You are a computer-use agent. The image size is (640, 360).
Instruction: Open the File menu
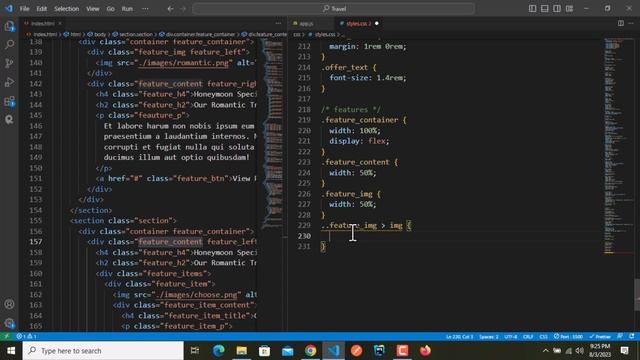24,9
